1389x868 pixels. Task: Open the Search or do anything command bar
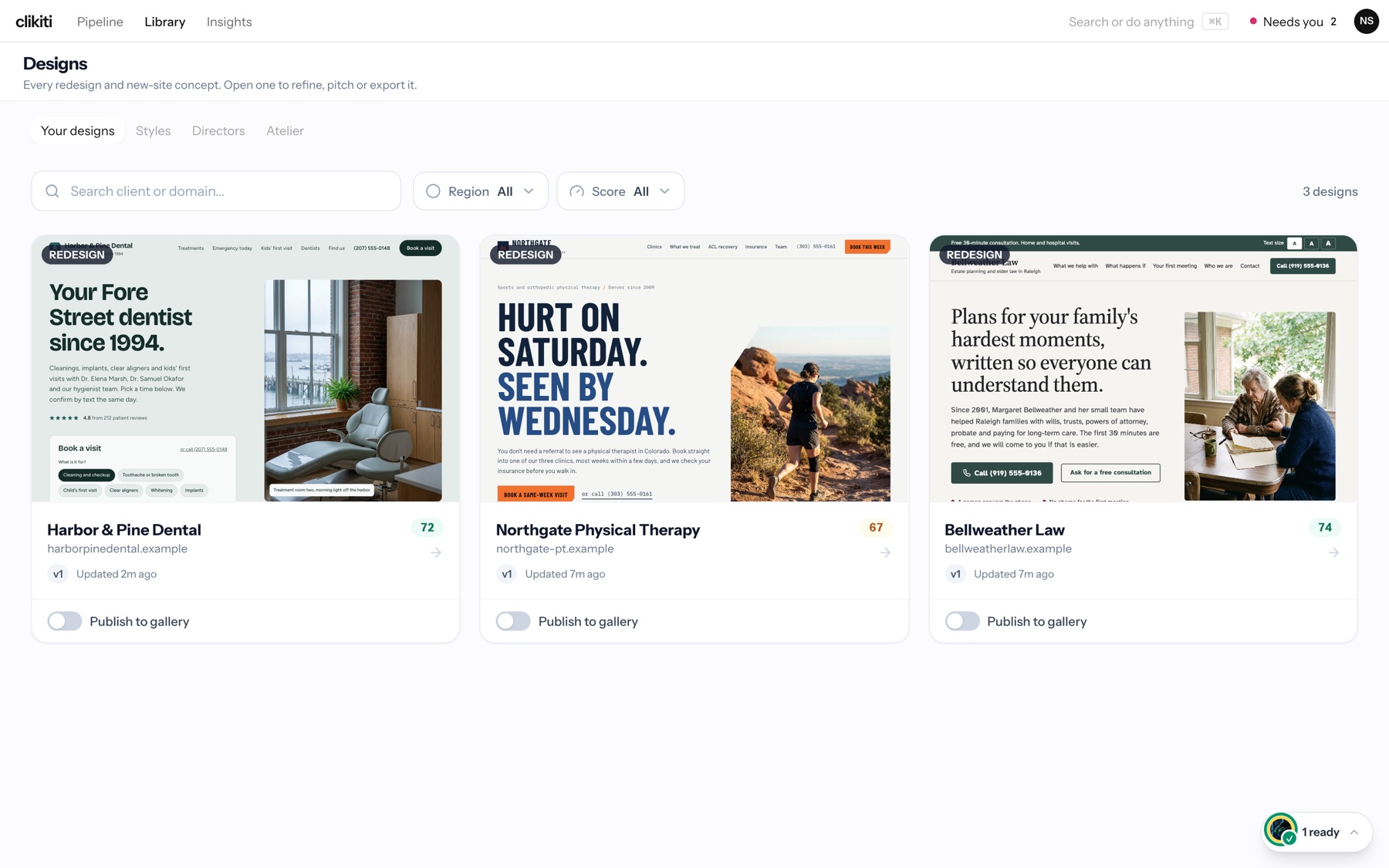click(1147, 22)
